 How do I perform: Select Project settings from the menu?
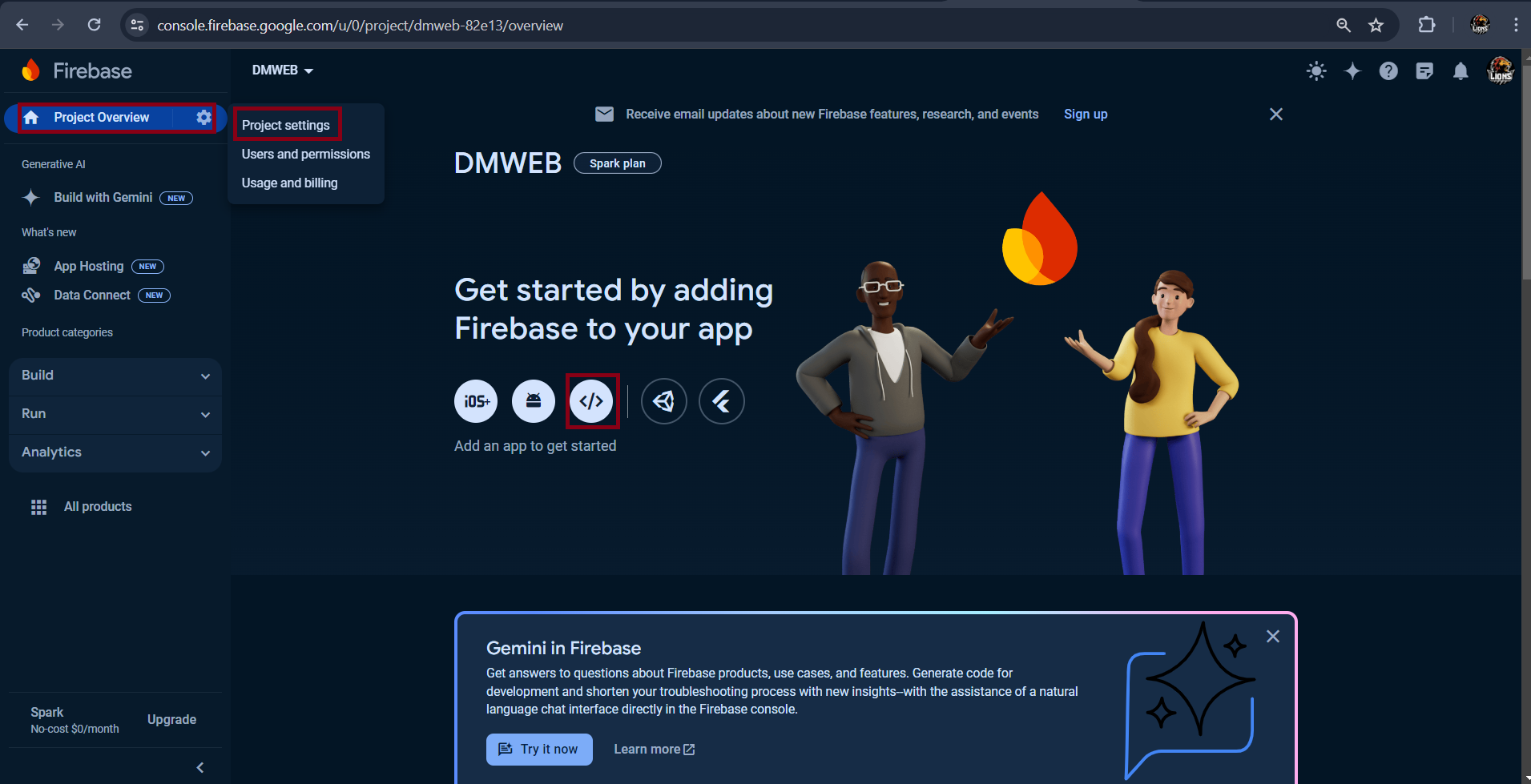tap(286, 125)
